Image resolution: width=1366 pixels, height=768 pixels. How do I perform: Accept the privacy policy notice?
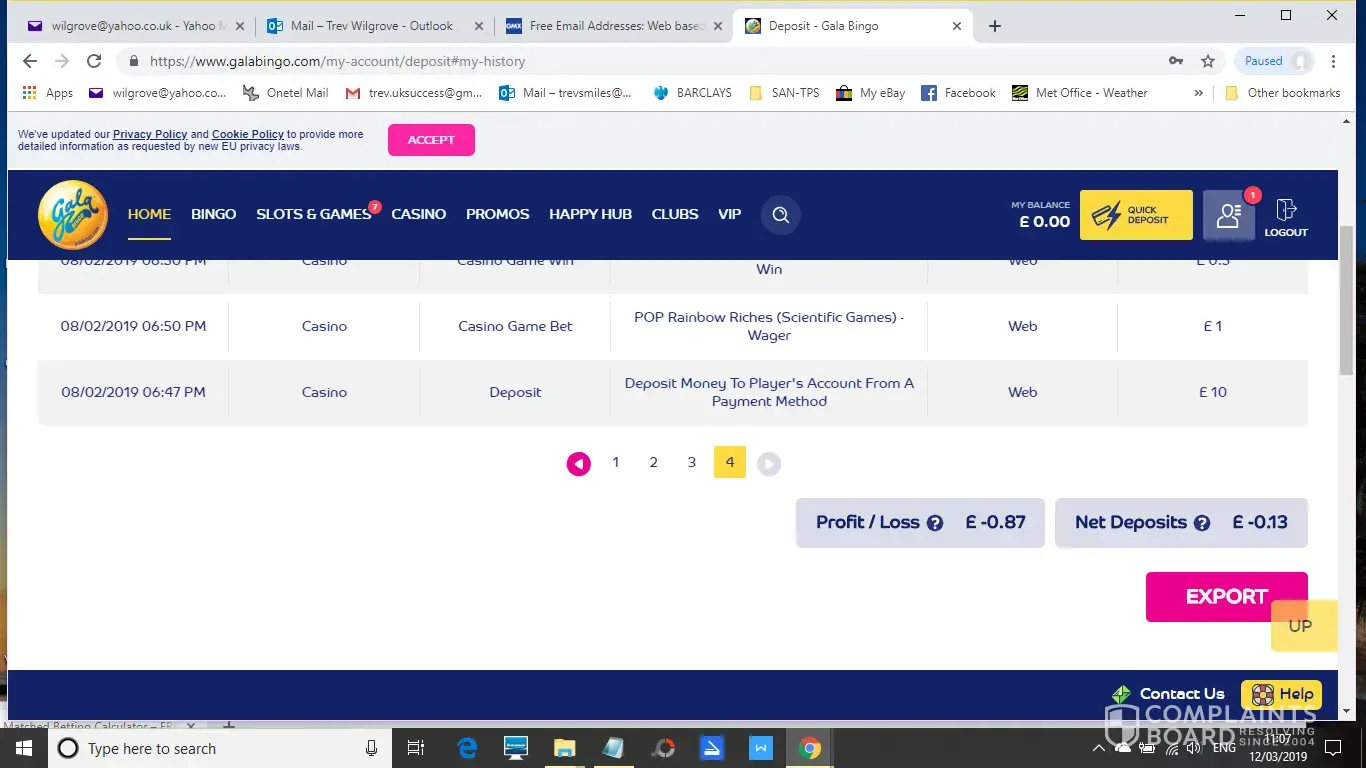coord(431,140)
